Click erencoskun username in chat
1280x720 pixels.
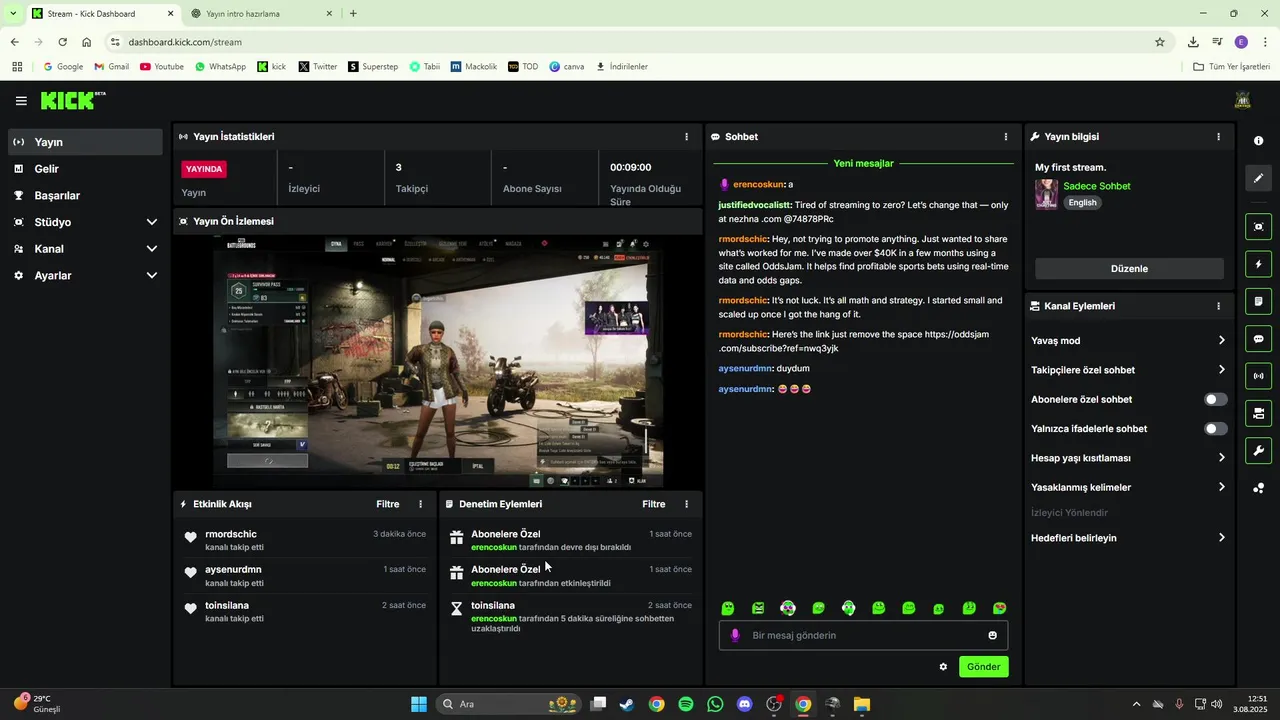759,184
